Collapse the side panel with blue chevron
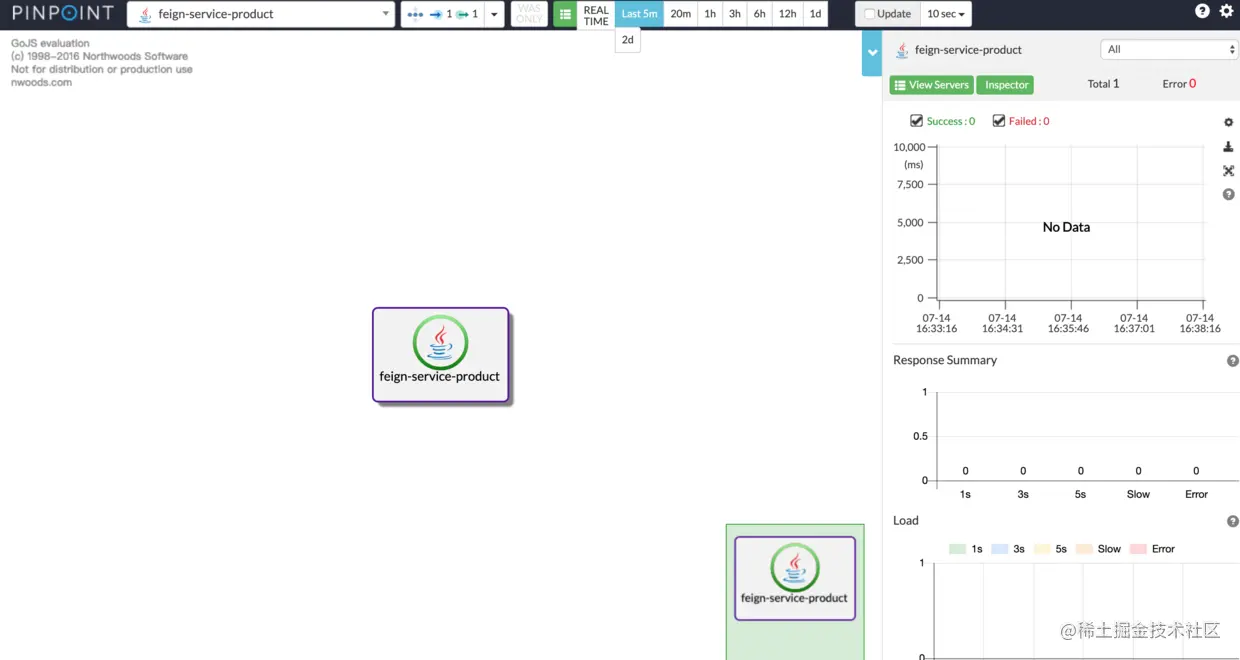Image resolution: width=1240 pixels, height=660 pixels. (872, 53)
